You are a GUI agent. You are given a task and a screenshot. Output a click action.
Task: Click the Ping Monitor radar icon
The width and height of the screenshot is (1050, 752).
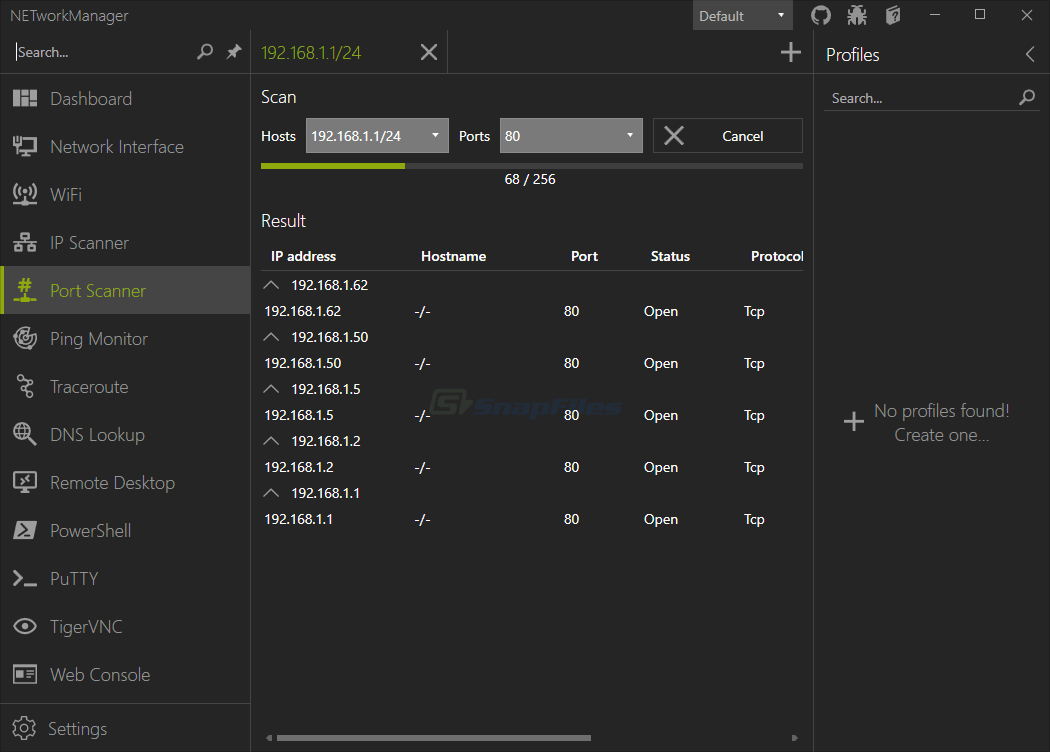click(25, 338)
